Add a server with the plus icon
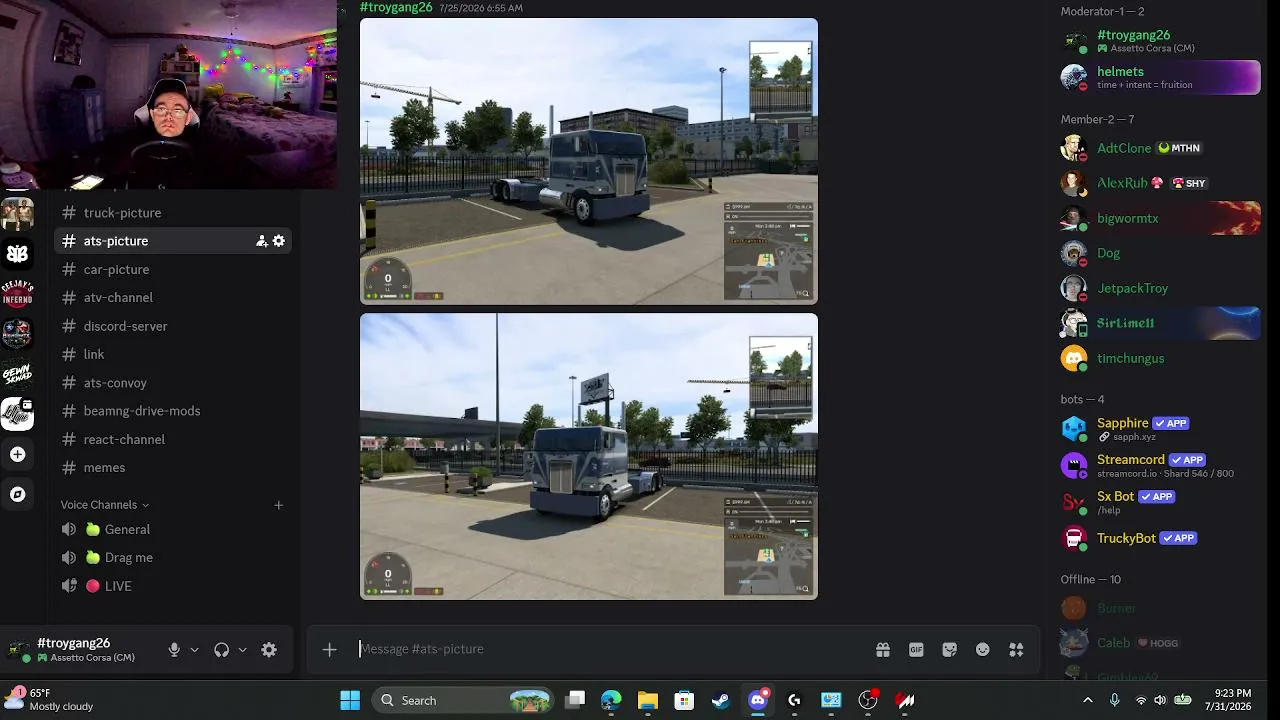 point(17,454)
